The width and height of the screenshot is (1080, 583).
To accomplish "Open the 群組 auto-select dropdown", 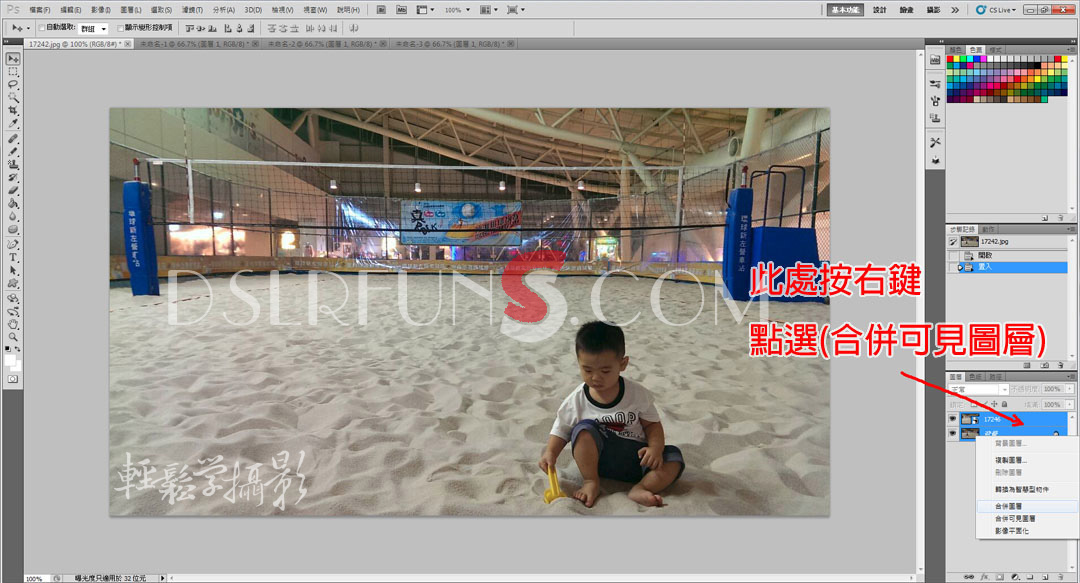I will point(93,29).
